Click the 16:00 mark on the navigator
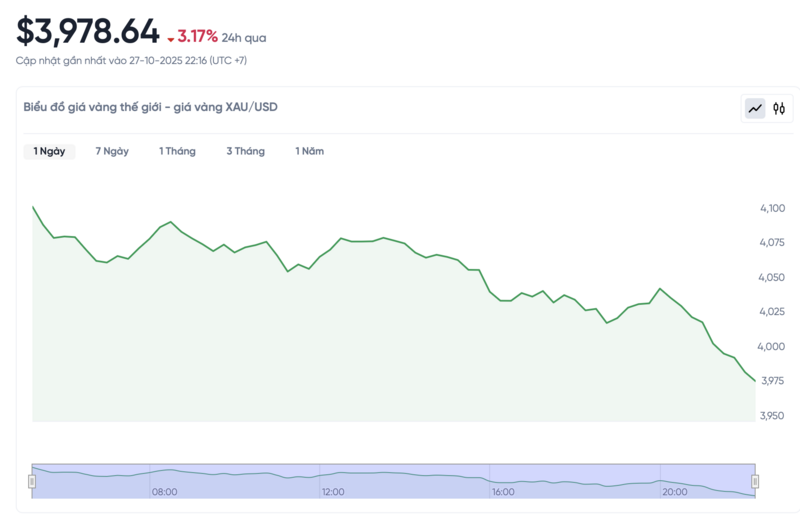Viewport: 800px width, 514px height. click(x=503, y=491)
